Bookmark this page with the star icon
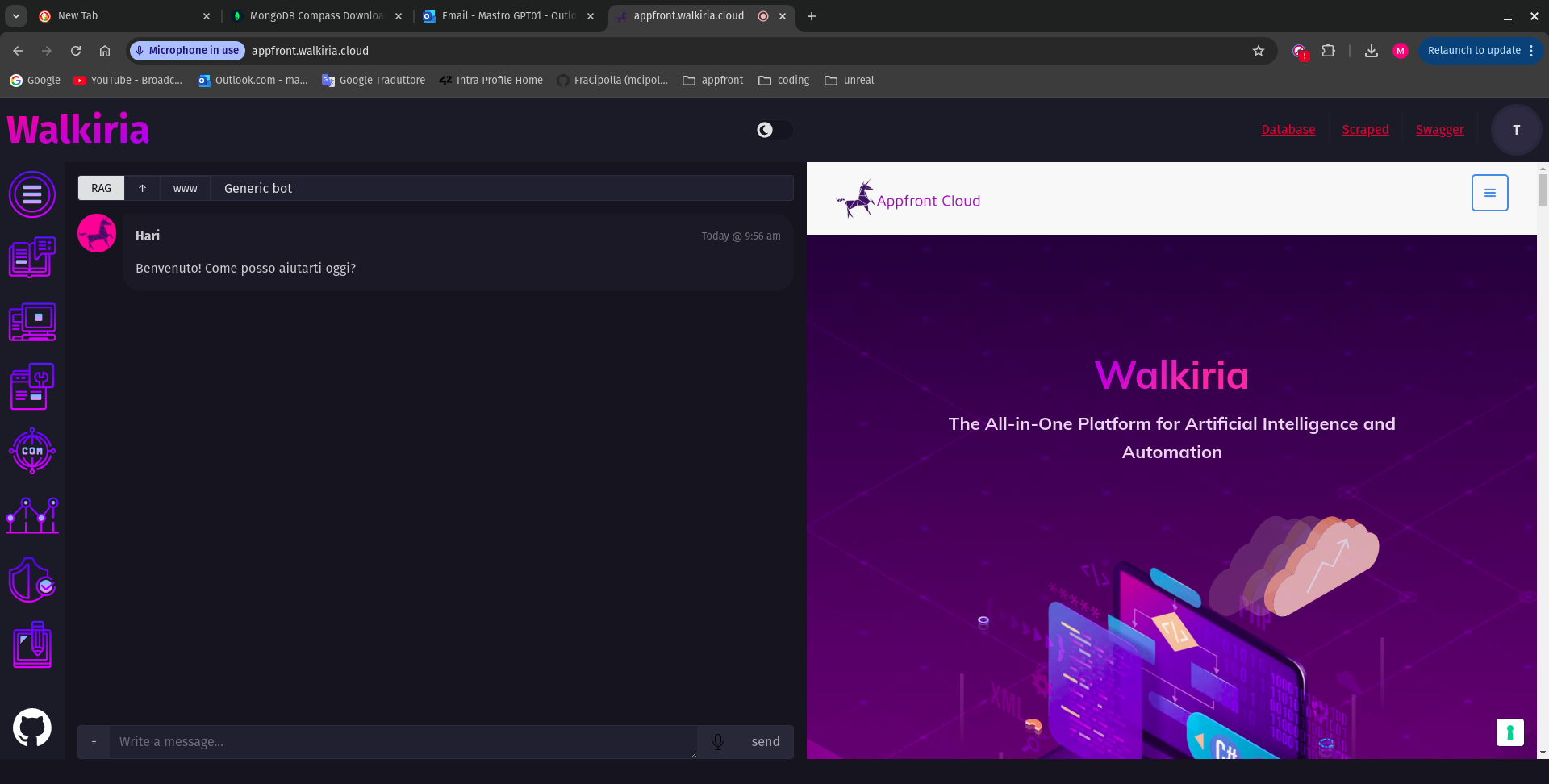This screenshot has width=1549, height=784. pos(1258,51)
